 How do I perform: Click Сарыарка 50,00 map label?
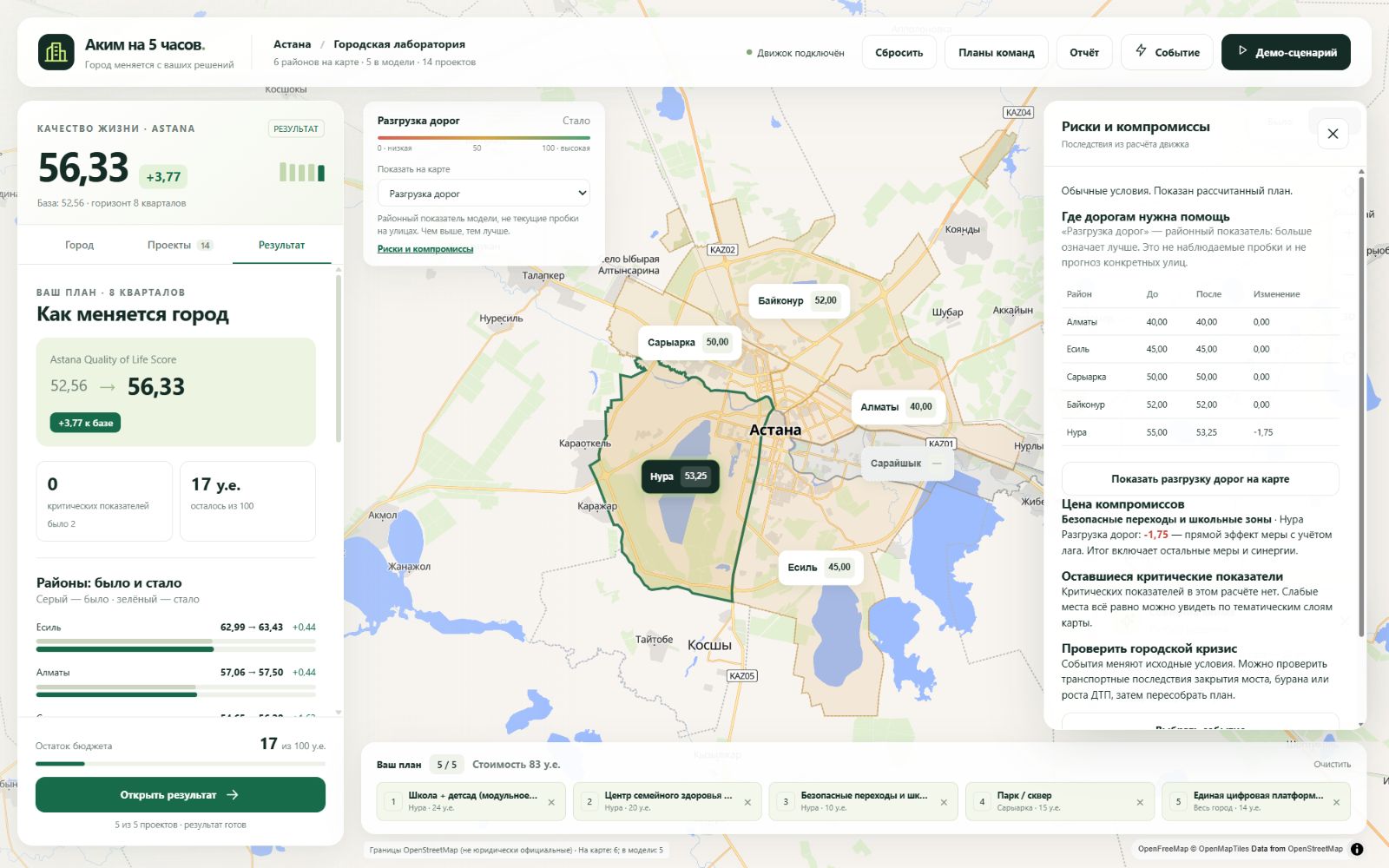point(688,342)
